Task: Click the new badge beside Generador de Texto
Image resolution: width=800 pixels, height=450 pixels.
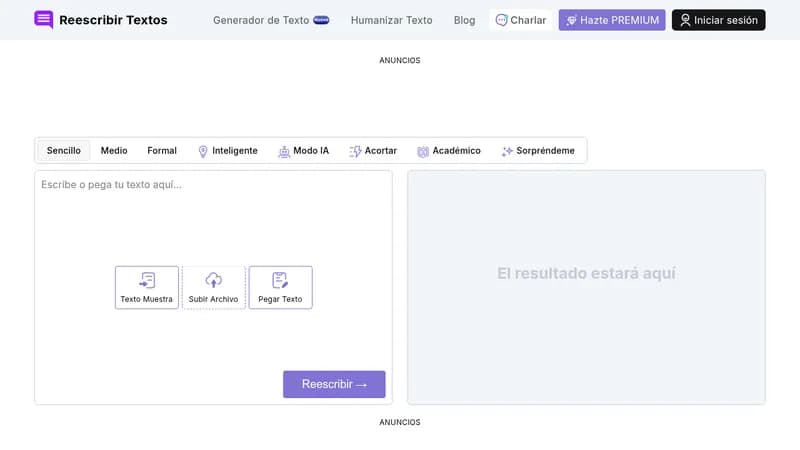Action: tap(321, 20)
